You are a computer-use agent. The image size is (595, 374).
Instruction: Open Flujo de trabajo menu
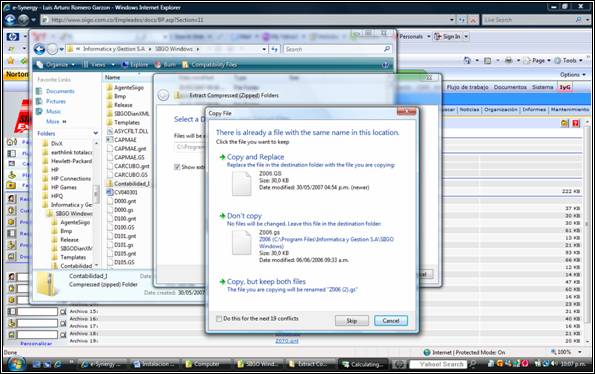click(467, 87)
